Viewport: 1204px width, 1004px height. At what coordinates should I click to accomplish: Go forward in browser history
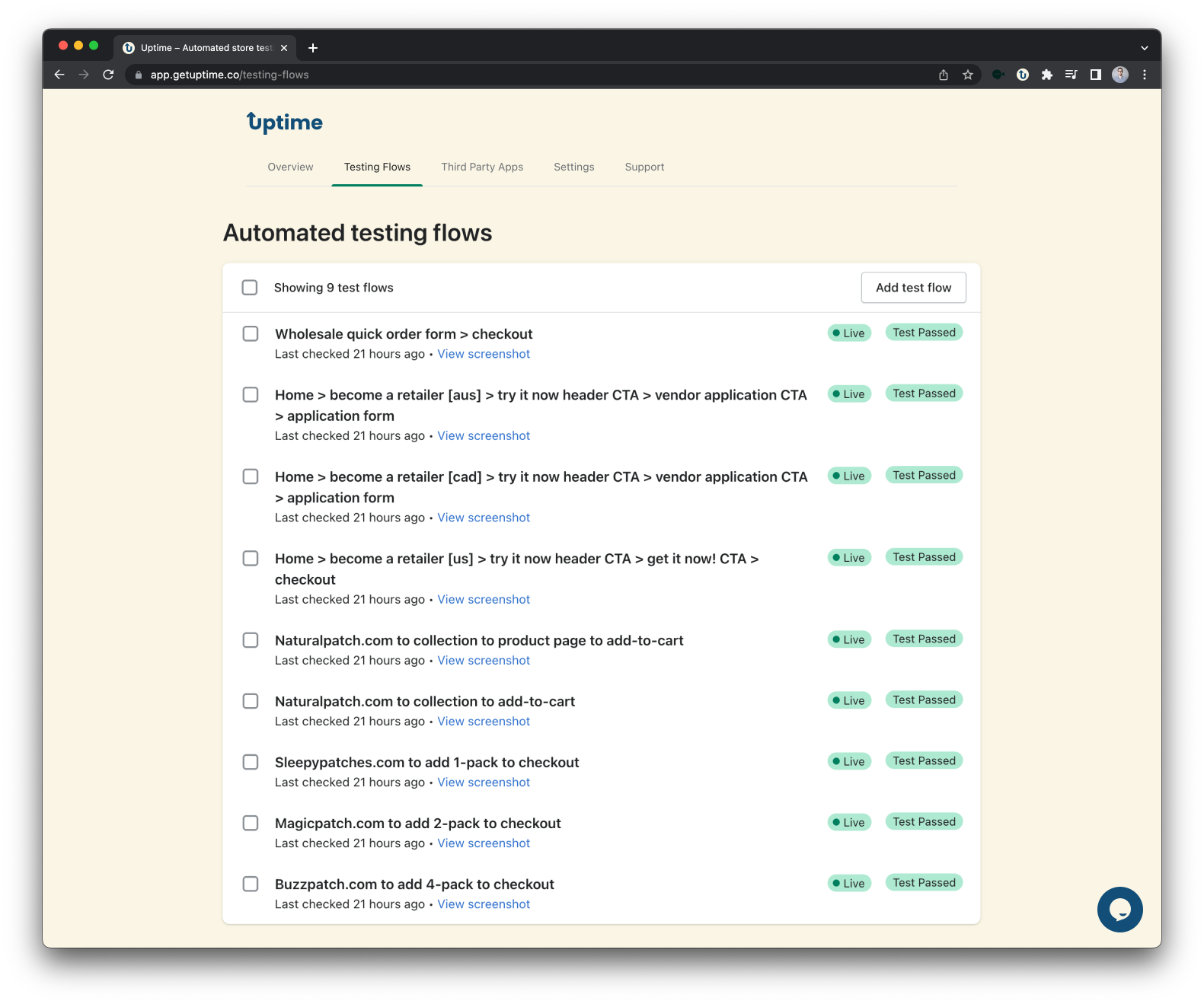[84, 75]
